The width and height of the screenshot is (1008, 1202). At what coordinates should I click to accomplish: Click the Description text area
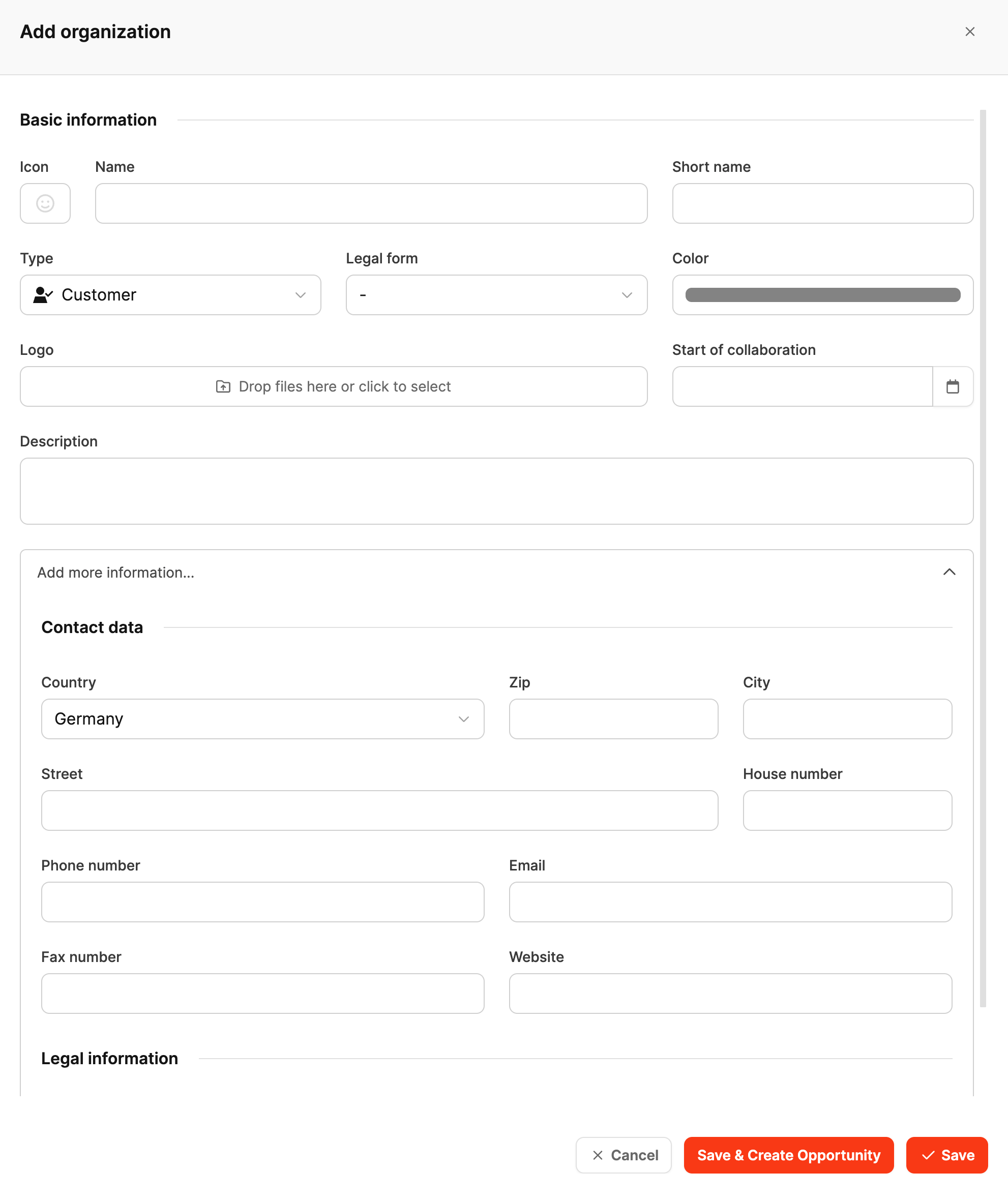496,491
